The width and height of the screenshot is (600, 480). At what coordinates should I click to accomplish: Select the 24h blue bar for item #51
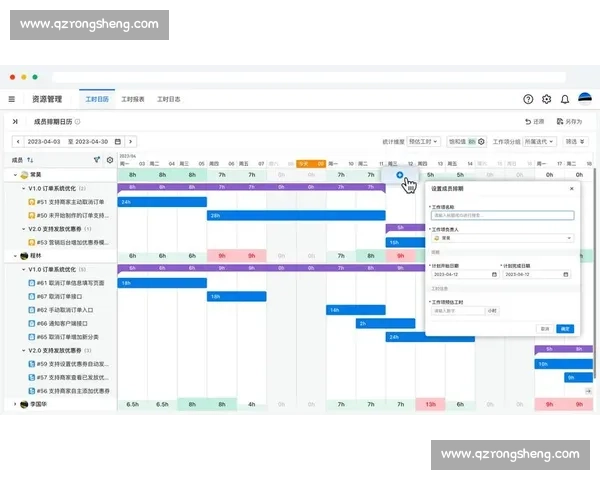[162, 202]
